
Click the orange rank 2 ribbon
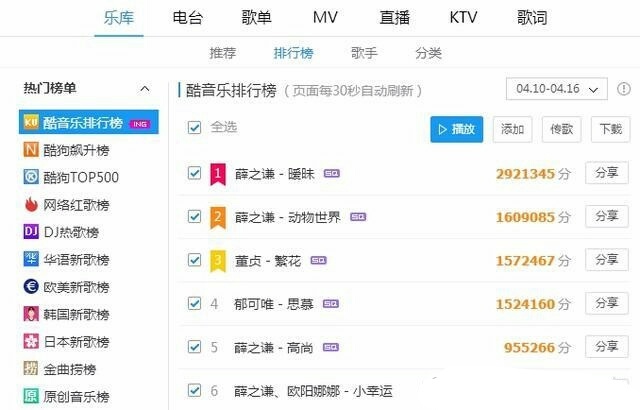pyautogui.click(x=218, y=217)
